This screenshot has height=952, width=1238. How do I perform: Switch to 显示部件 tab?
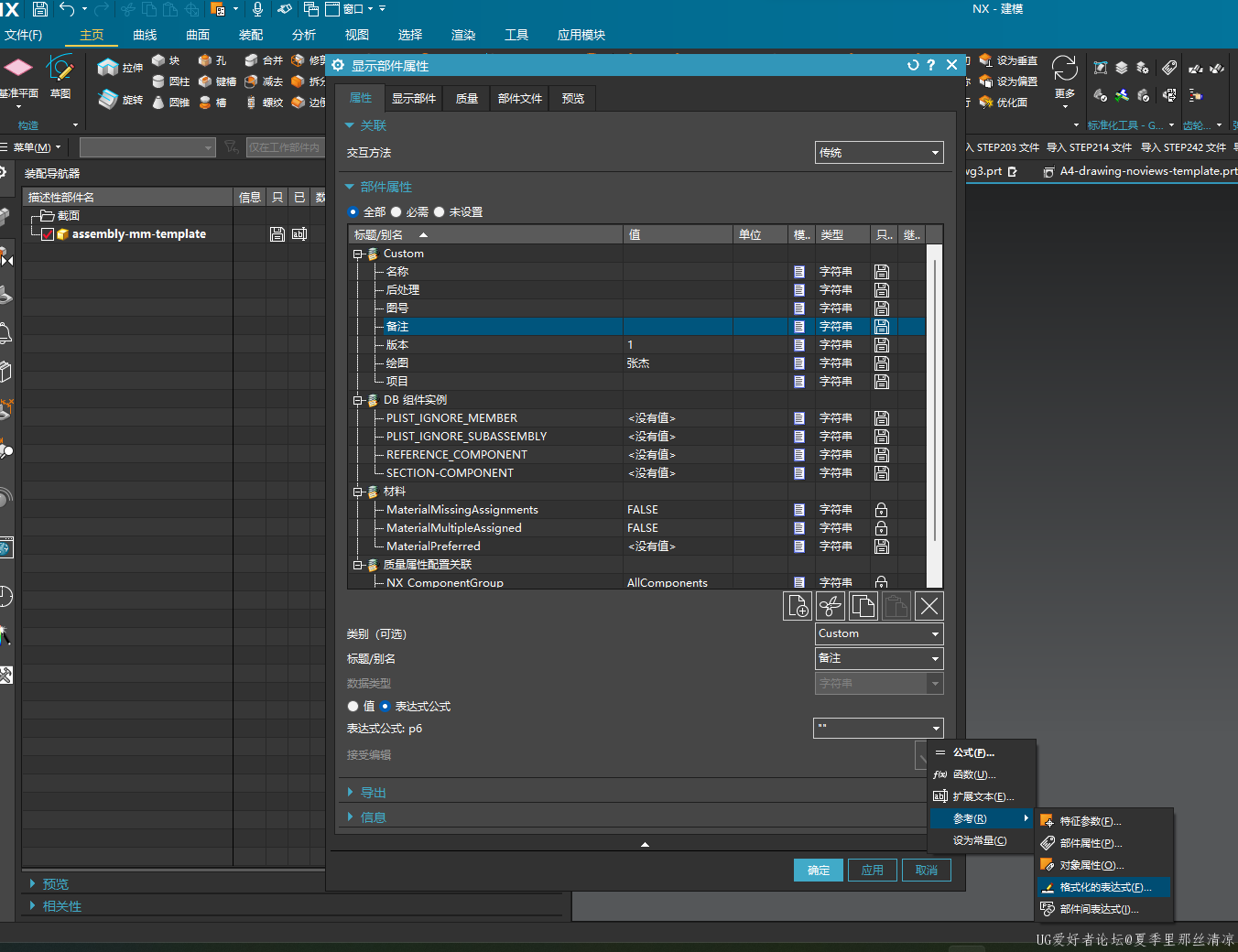(x=414, y=99)
